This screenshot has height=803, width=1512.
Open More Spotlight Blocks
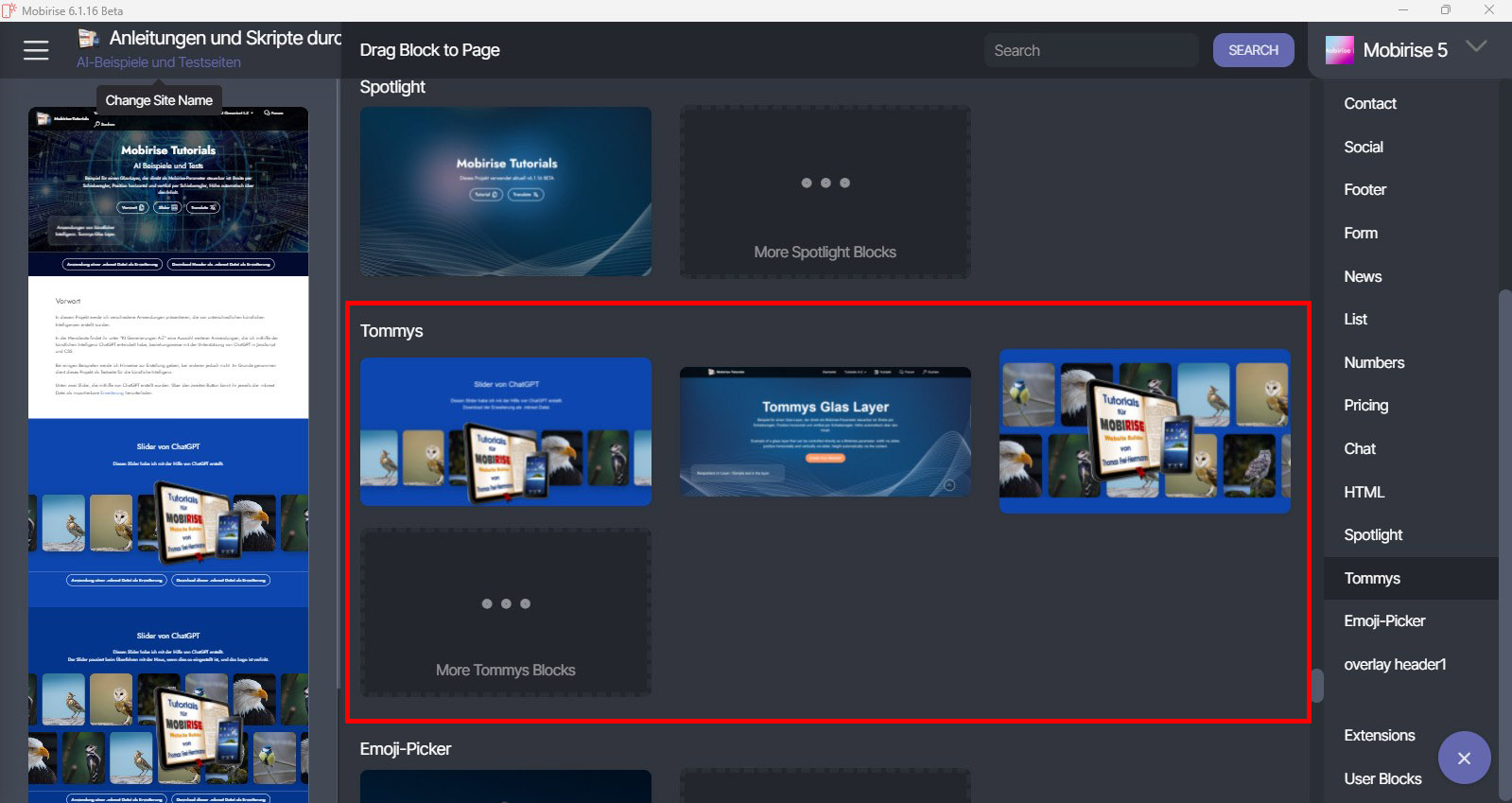pos(825,192)
